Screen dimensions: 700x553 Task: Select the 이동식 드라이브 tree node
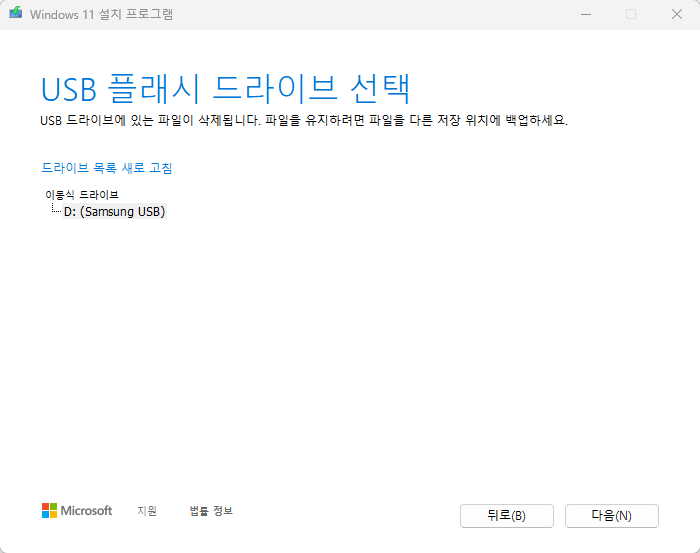tap(82, 195)
